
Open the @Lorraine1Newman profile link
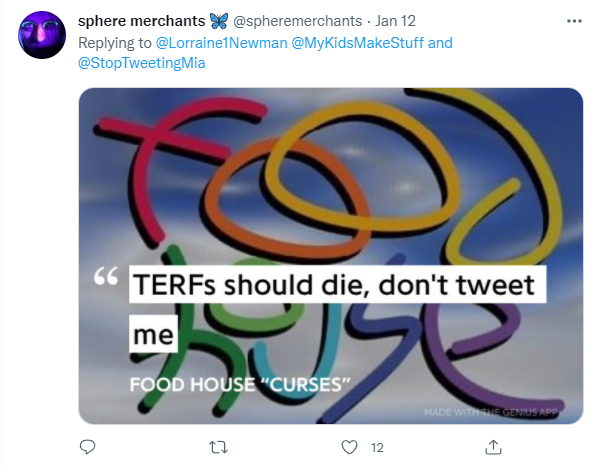221,43
